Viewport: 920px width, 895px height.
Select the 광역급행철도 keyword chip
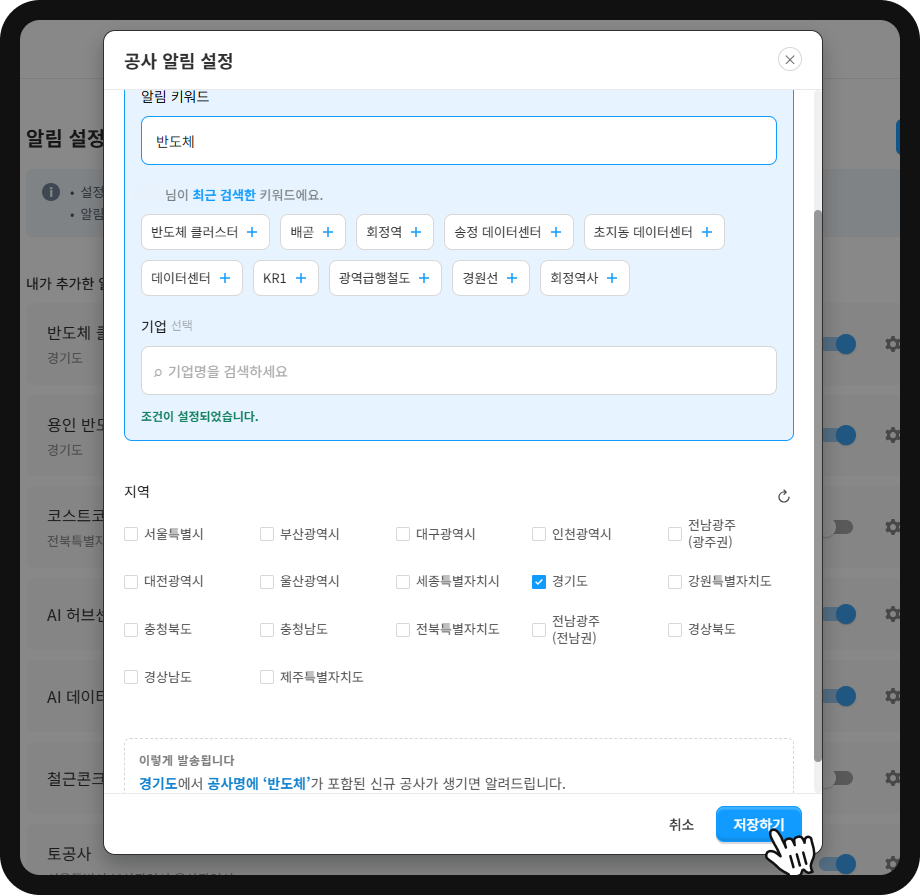[385, 278]
